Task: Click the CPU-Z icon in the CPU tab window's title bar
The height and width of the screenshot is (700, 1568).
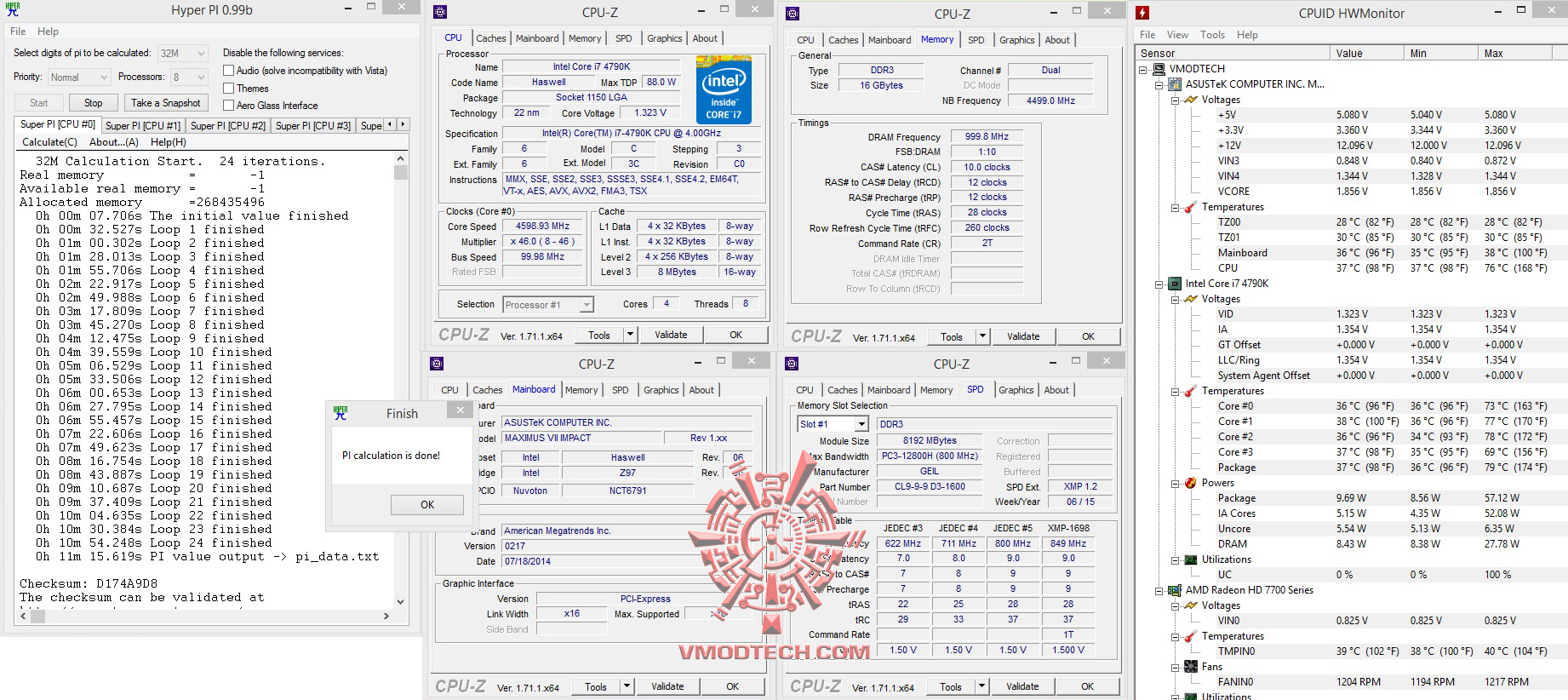Action: pyautogui.click(x=440, y=12)
